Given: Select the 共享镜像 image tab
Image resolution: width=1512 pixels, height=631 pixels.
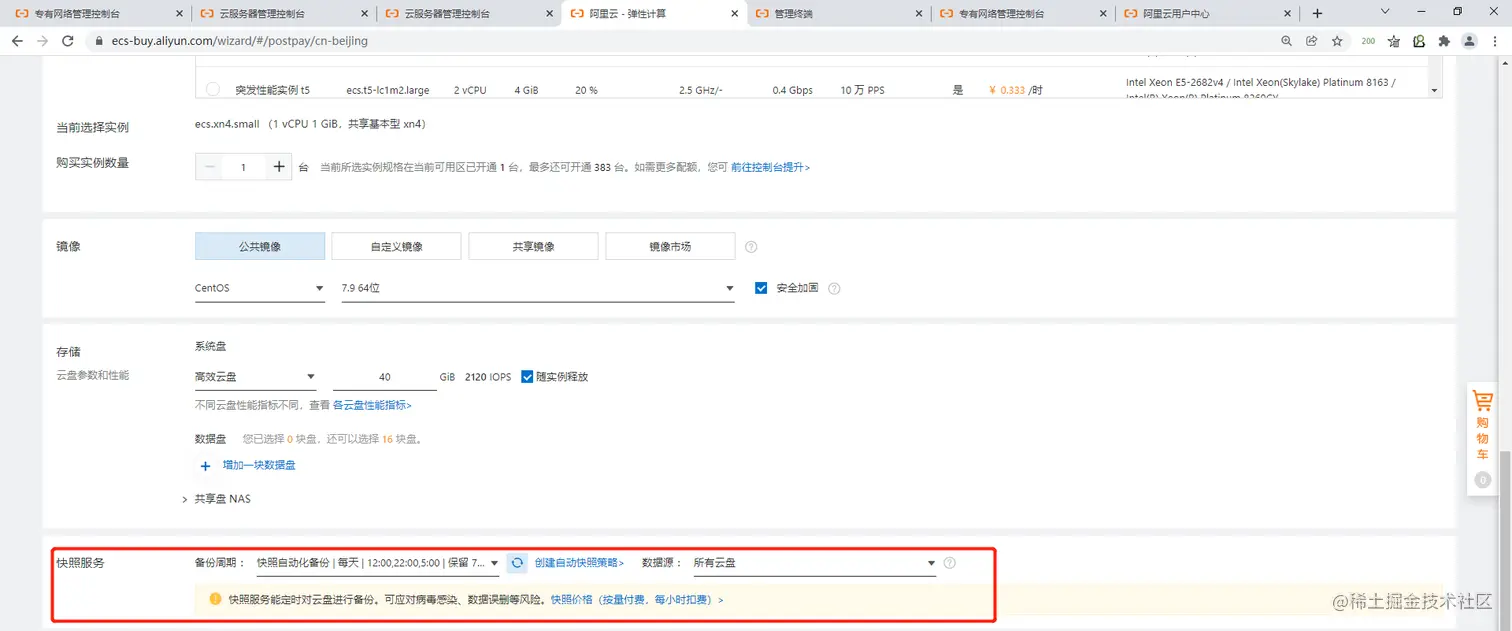Looking at the screenshot, I should pos(533,246).
